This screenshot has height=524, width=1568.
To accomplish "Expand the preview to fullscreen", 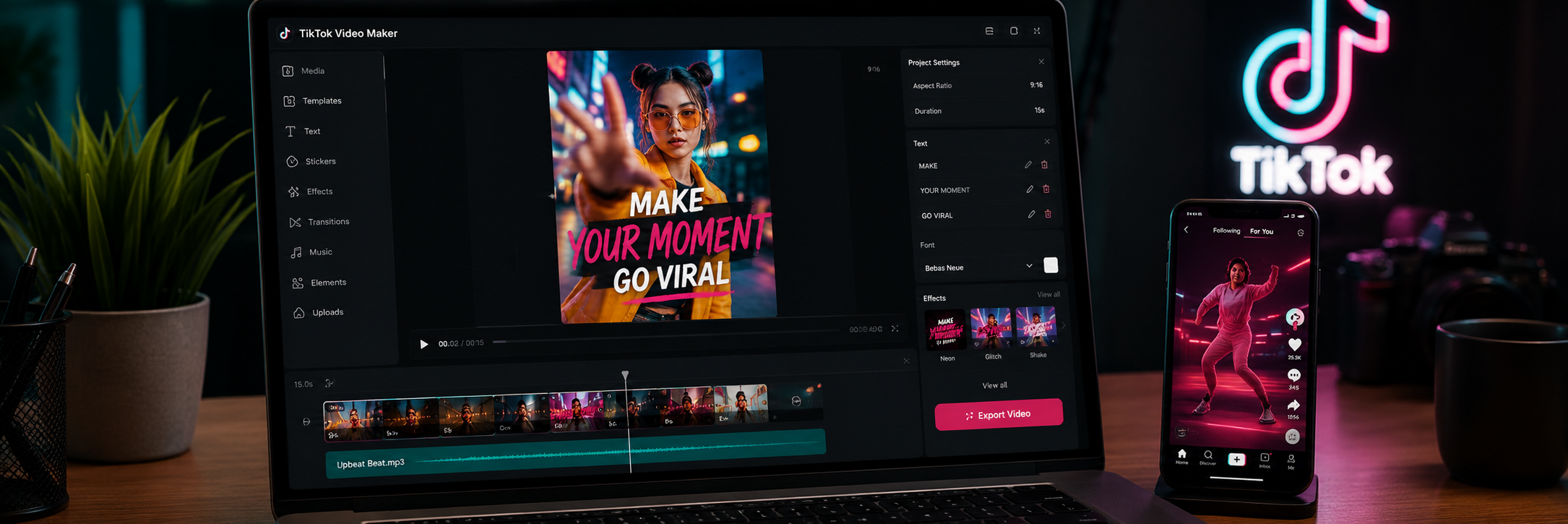I will [895, 329].
